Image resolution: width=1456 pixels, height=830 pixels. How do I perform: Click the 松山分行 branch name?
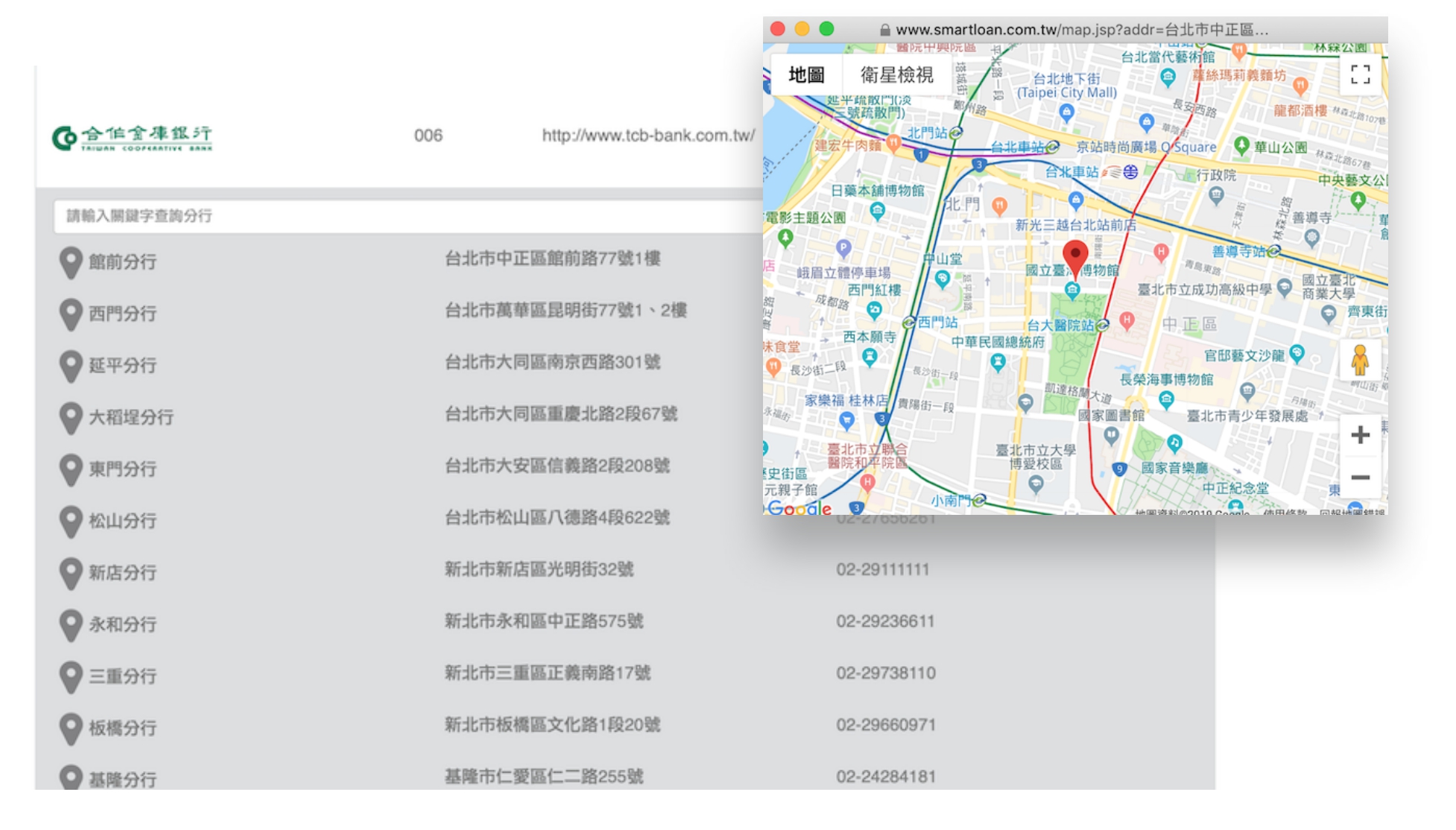point(123,521)
